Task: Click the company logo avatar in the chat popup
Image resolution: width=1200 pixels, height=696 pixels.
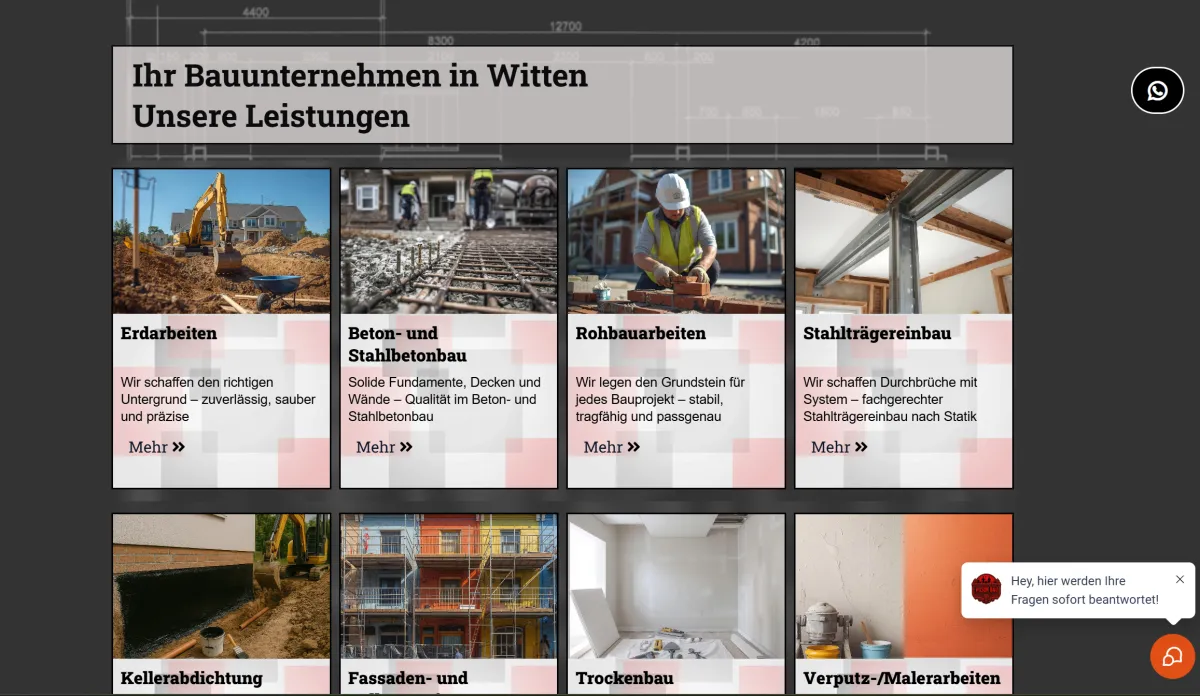Action: pos(988,590)
